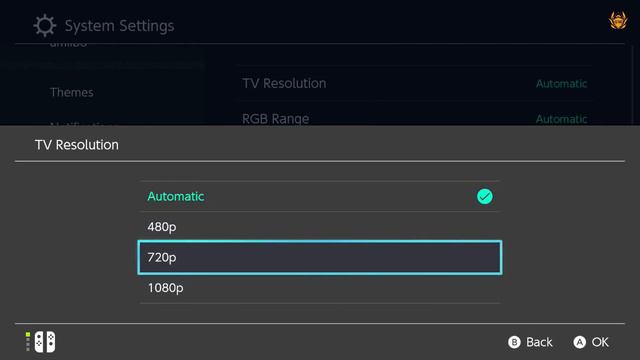Open the TV Resolution setting row
This screenshot has width=640, height=360.
414,83
